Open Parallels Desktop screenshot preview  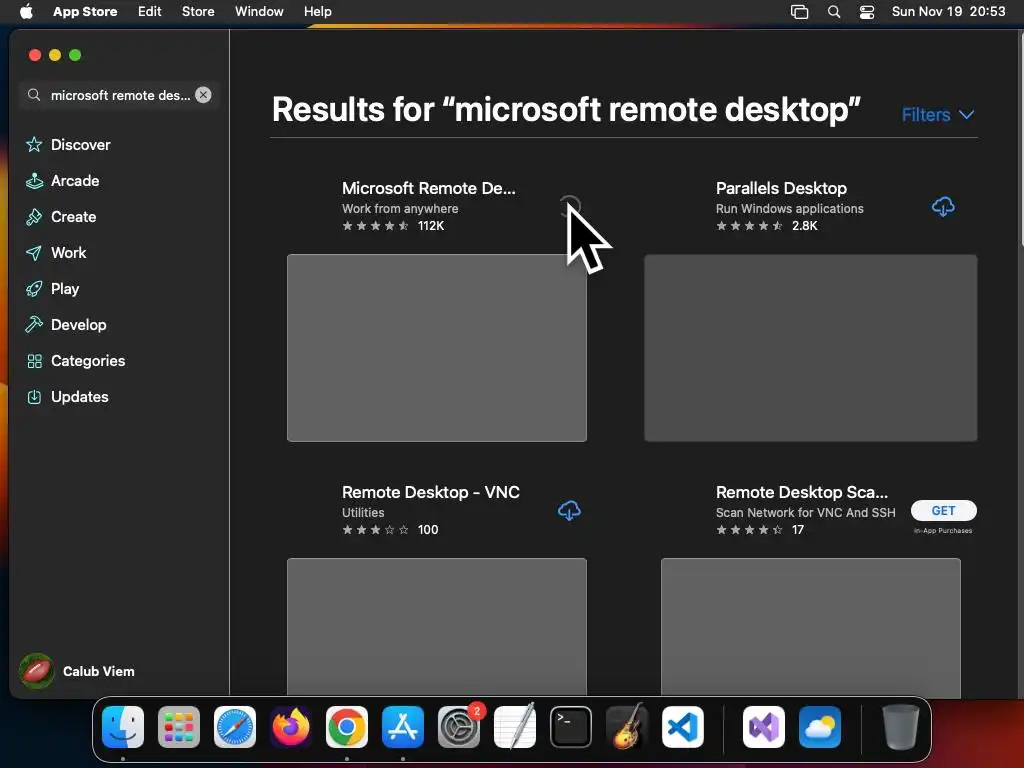coord(810,348)
